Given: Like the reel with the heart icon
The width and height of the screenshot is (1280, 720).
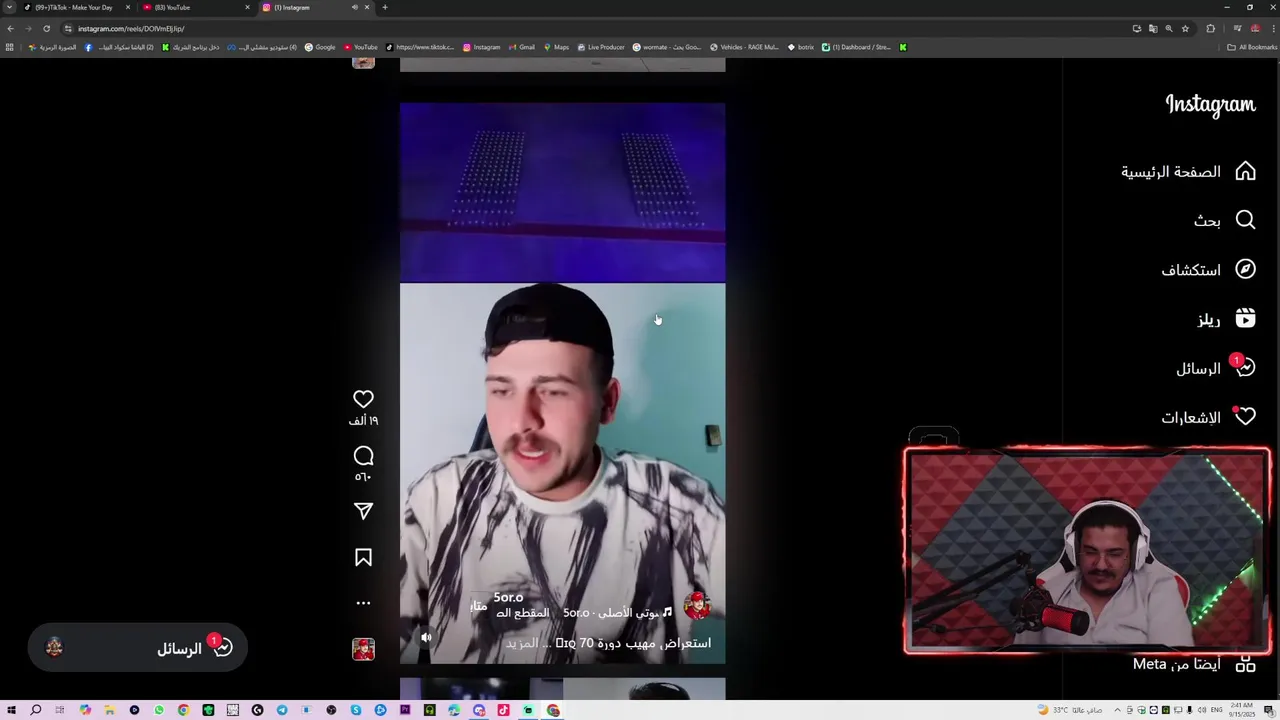Looking at the screenshot, I should [x=363, y=399].
